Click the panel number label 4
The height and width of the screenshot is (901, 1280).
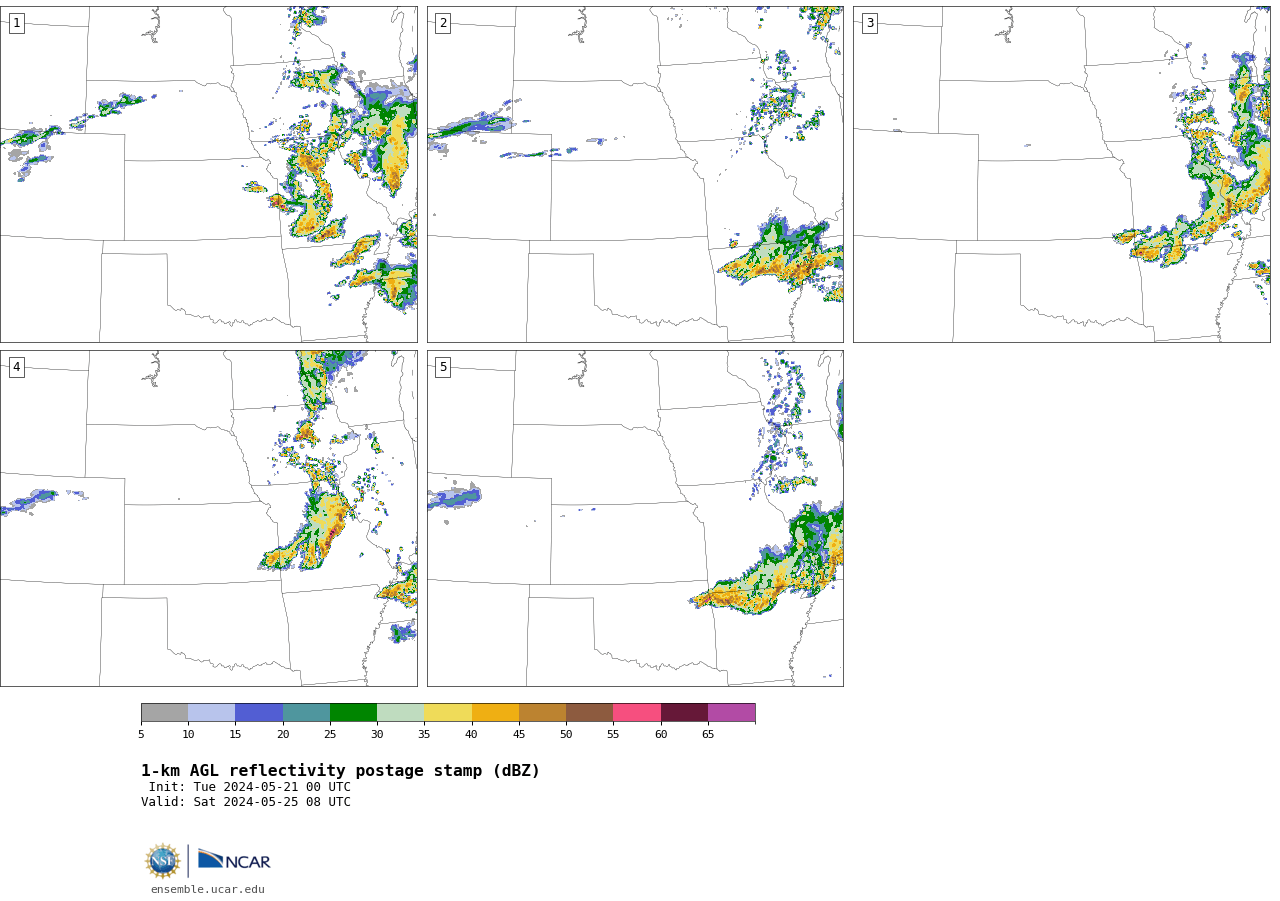(16, 367)
